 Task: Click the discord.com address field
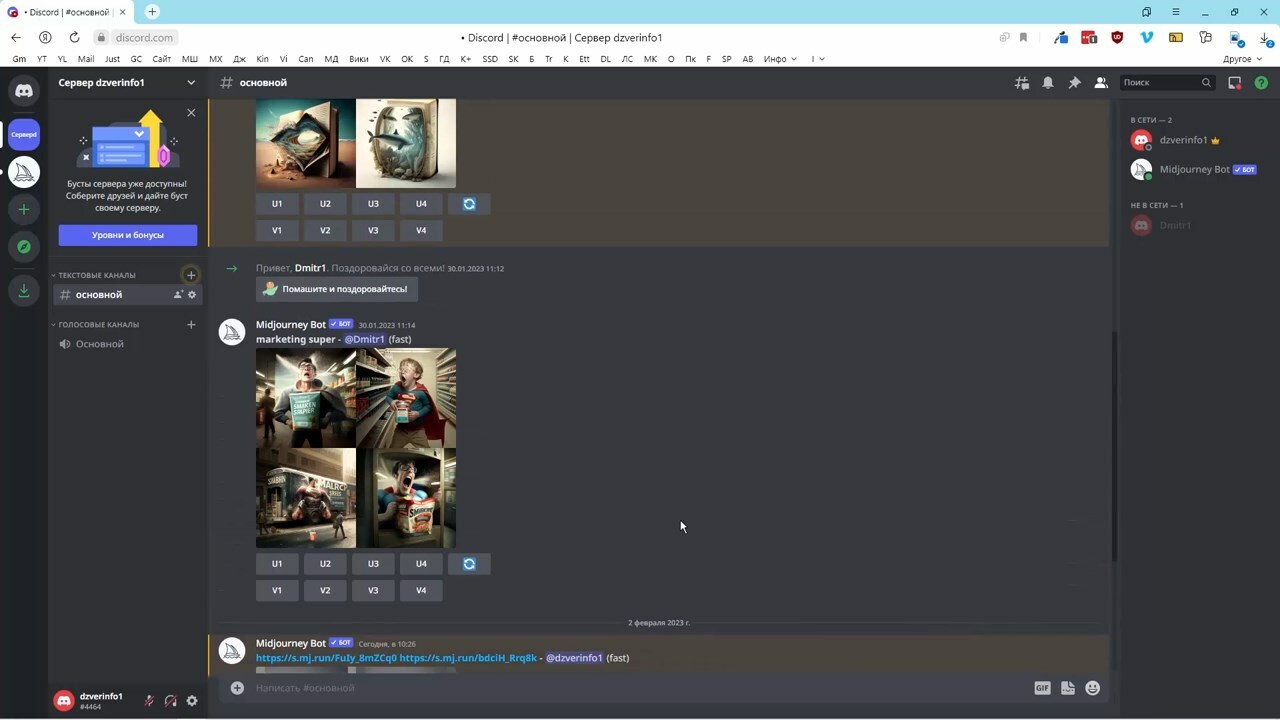(144, 37)
